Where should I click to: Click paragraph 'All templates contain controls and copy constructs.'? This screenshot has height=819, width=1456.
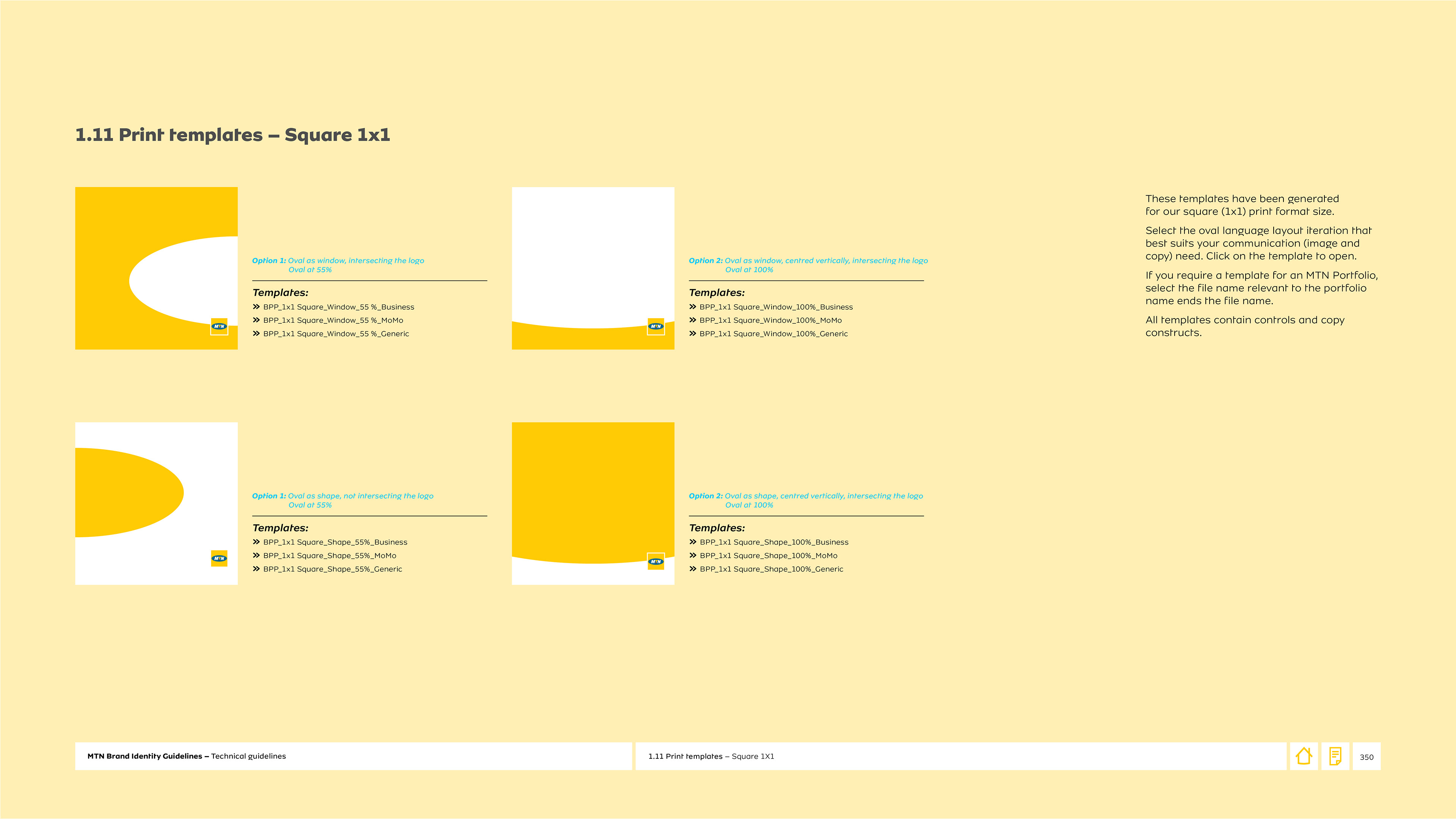(x=1244, y=326)
